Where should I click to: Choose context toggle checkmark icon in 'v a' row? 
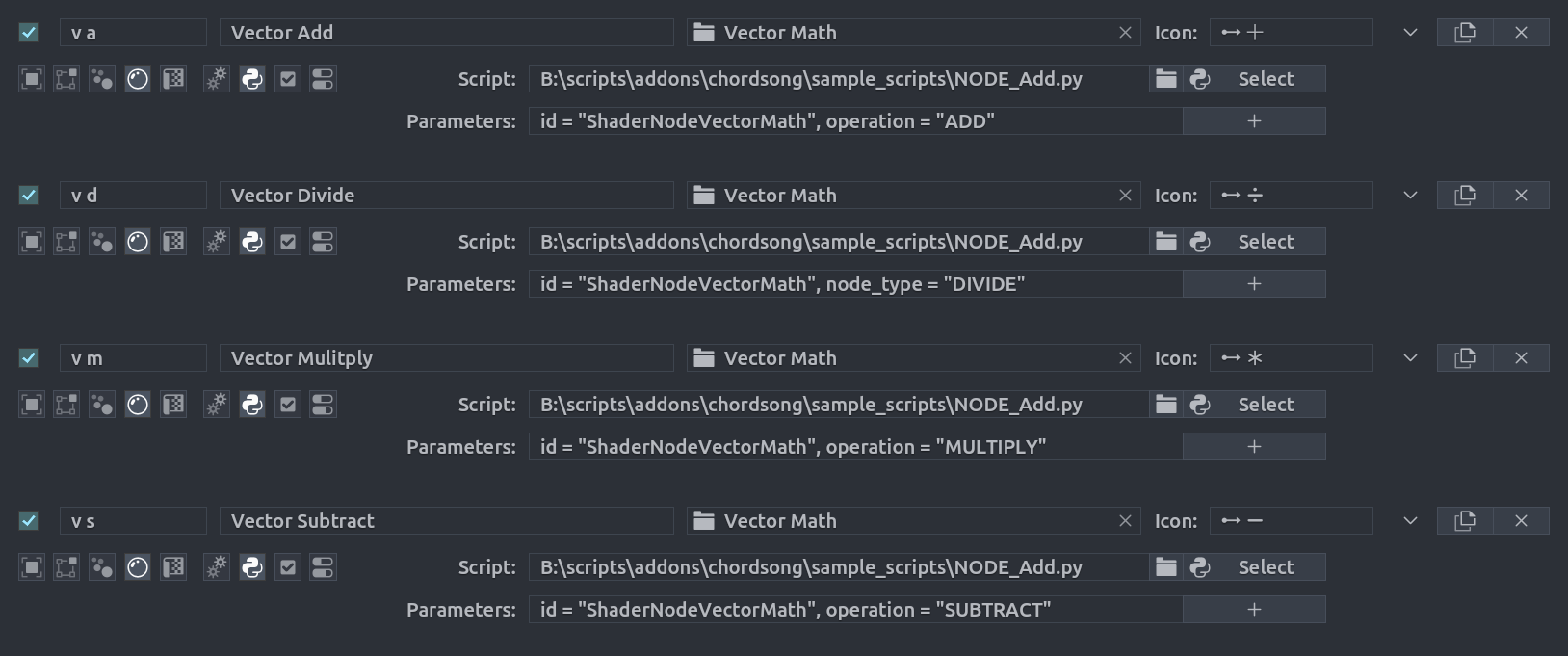(288, 79)
